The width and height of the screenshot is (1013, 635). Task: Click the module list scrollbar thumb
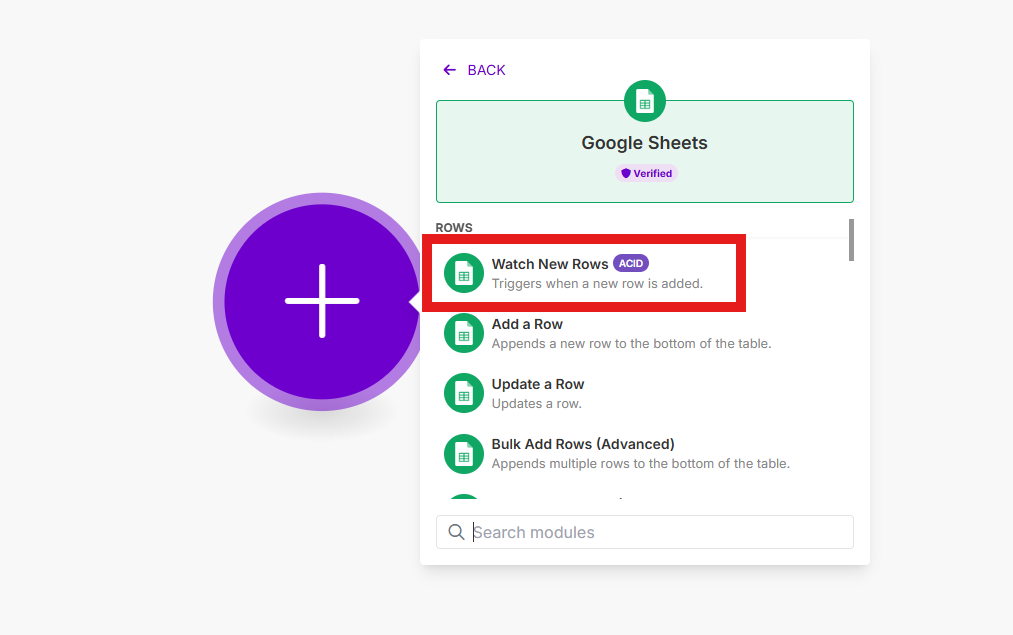coord(851,240)
